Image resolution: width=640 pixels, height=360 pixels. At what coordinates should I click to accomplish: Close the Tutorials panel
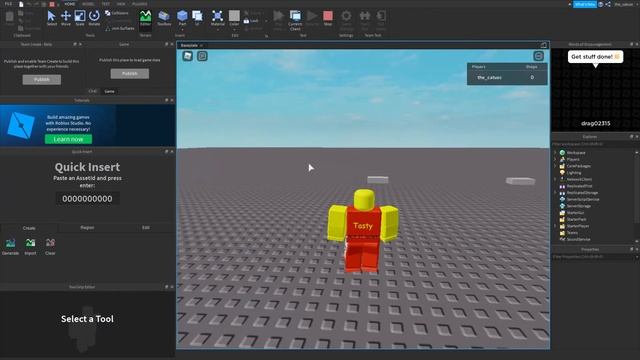point(172,100)
